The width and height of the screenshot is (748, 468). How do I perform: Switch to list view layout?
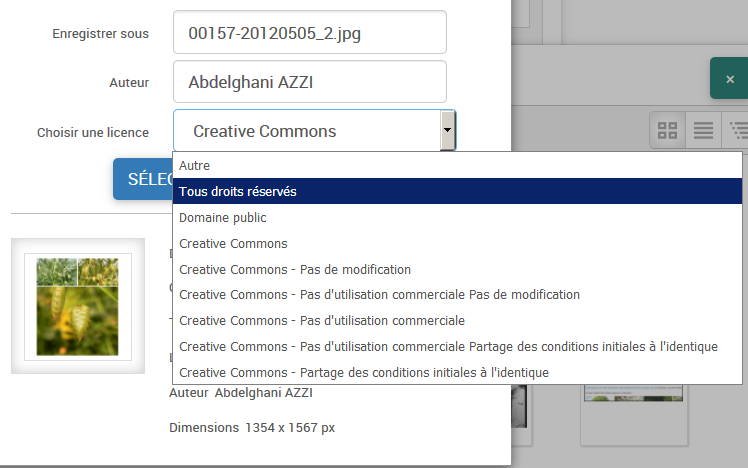click(x=703, y=130)
